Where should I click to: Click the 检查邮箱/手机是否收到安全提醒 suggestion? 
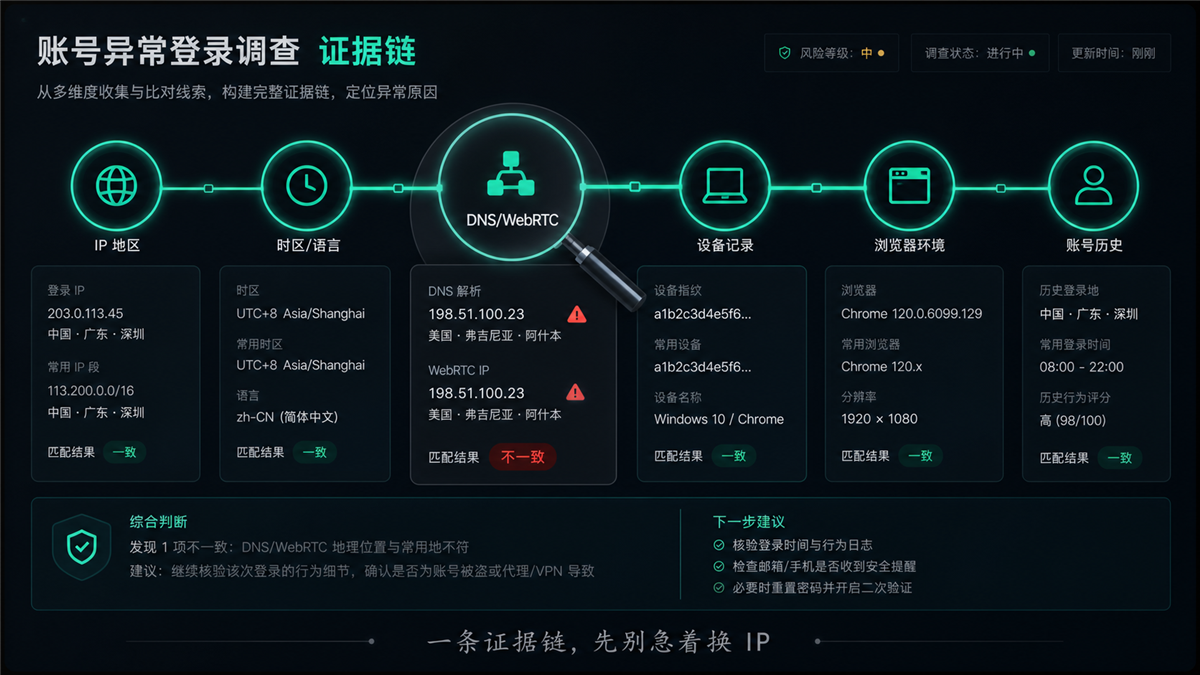(x=825, y=566)
